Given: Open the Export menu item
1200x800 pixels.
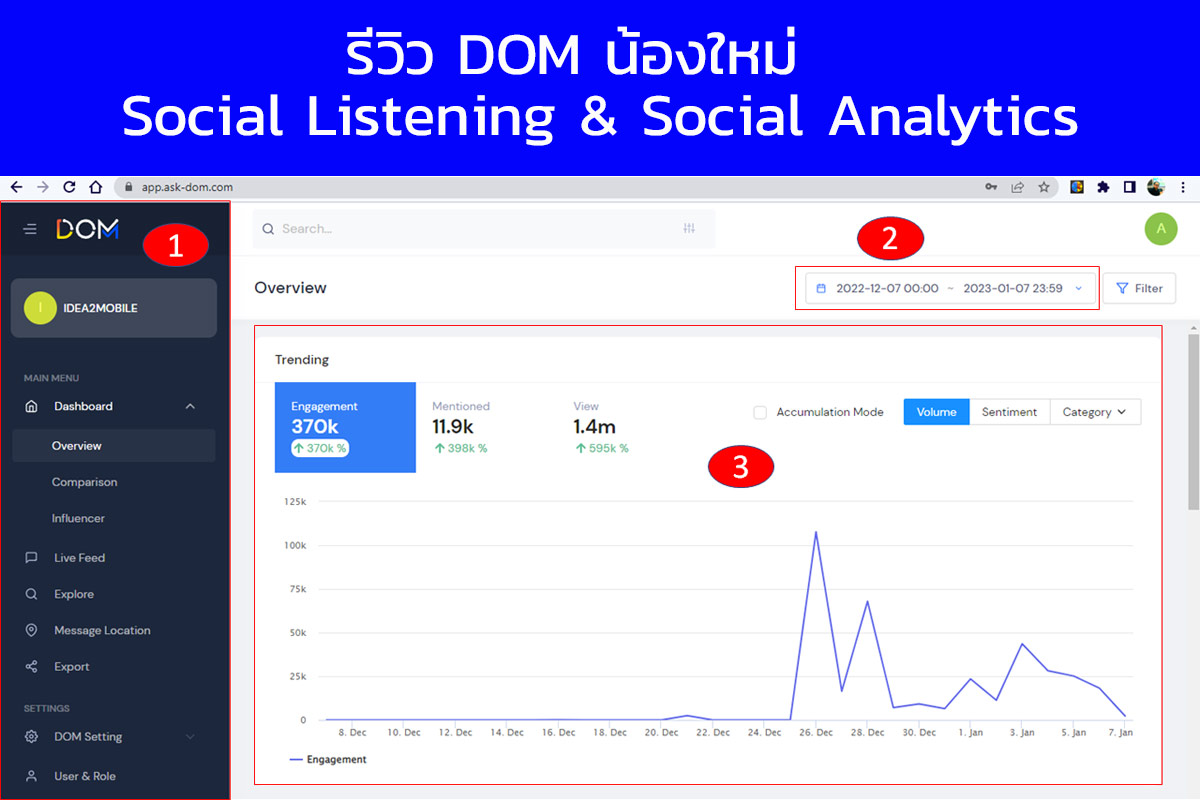Looking at the screenshot, I should click(x=72, y=666).
